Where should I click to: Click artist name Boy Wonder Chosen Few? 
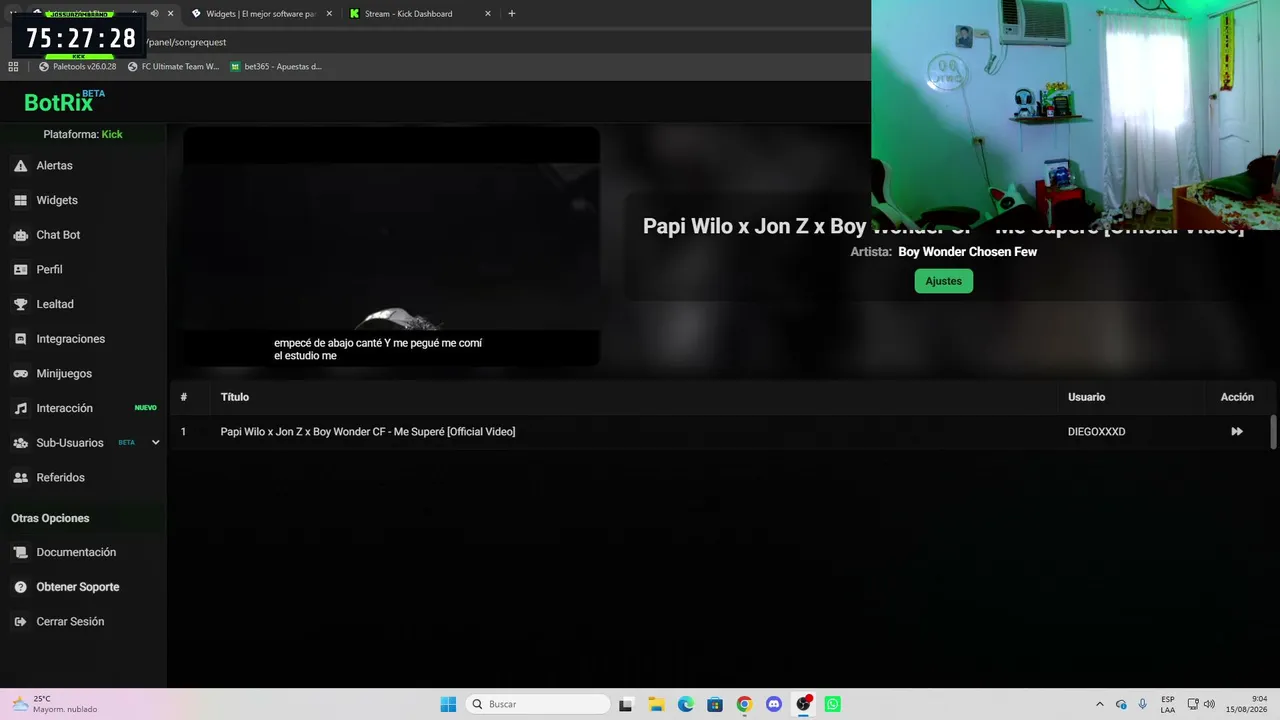(967, 252)
